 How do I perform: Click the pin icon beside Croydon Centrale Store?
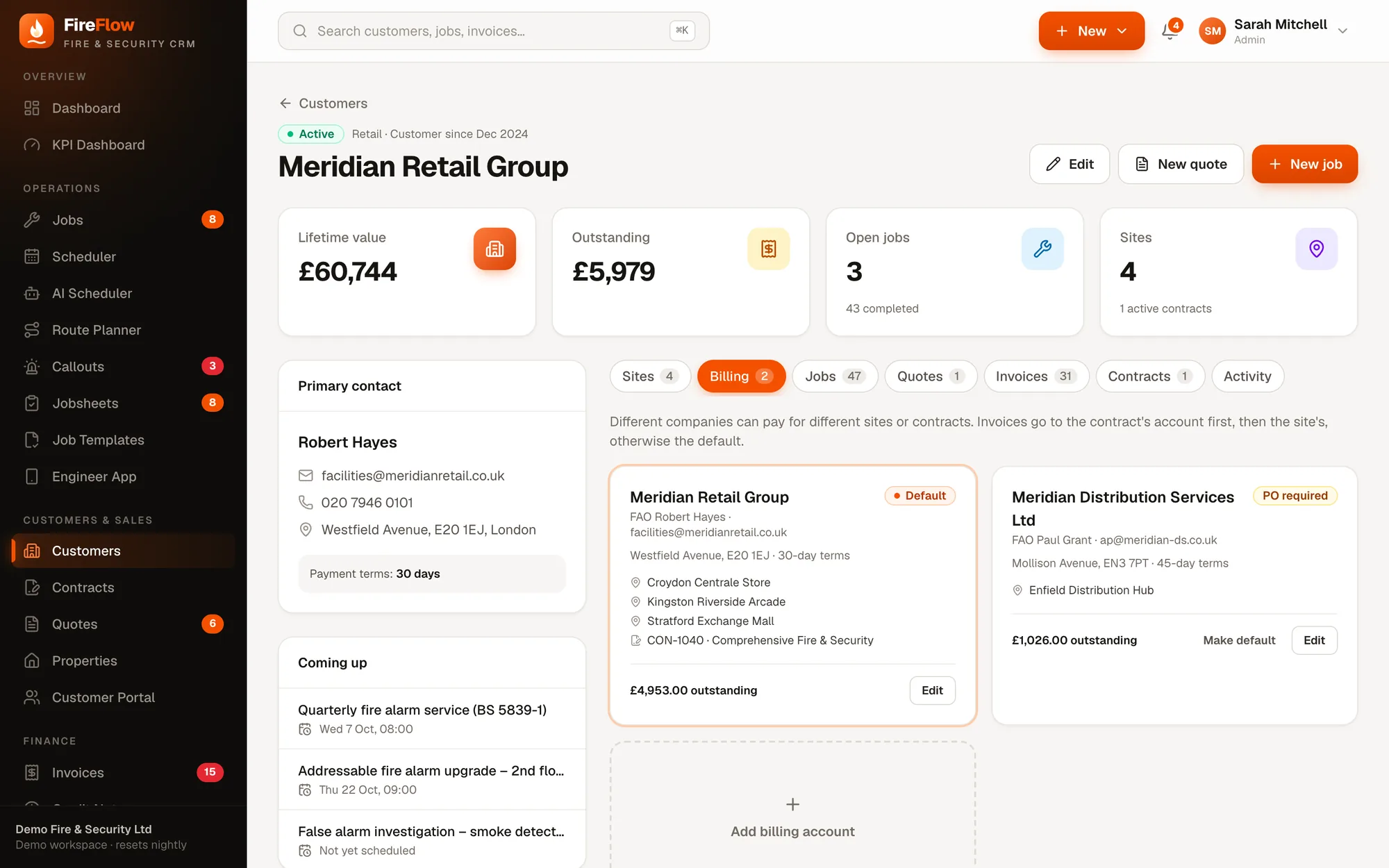pyautogui.click(x=635, y=583)
